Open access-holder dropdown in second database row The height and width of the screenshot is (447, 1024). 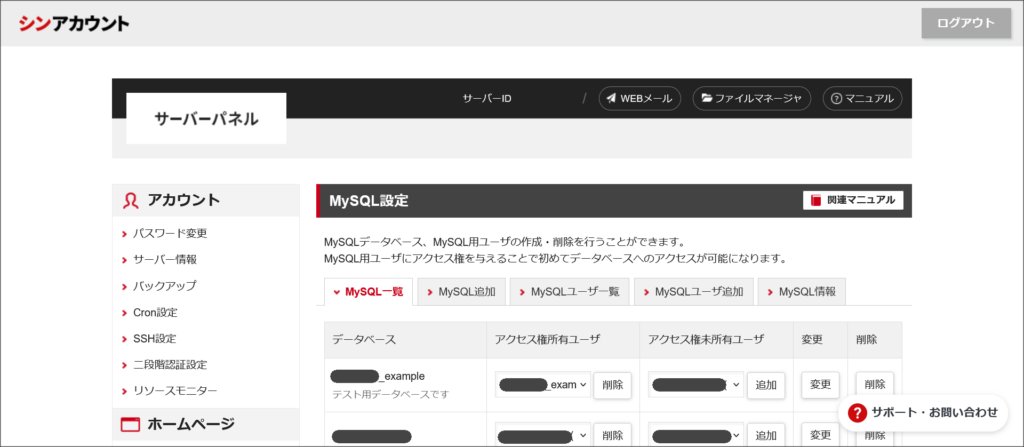(x=543, y=435)
